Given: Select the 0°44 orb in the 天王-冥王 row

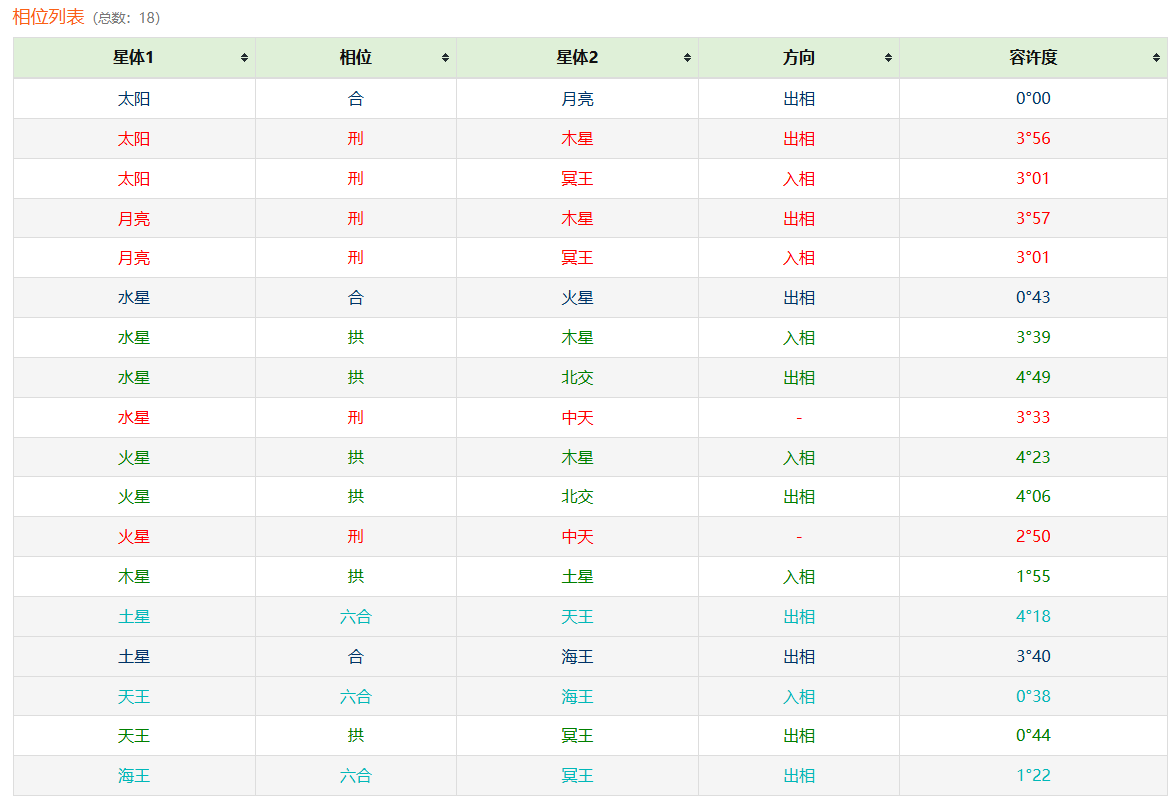Looking at the screenshot, I should pyautogui.click(x=1033, y=736).
